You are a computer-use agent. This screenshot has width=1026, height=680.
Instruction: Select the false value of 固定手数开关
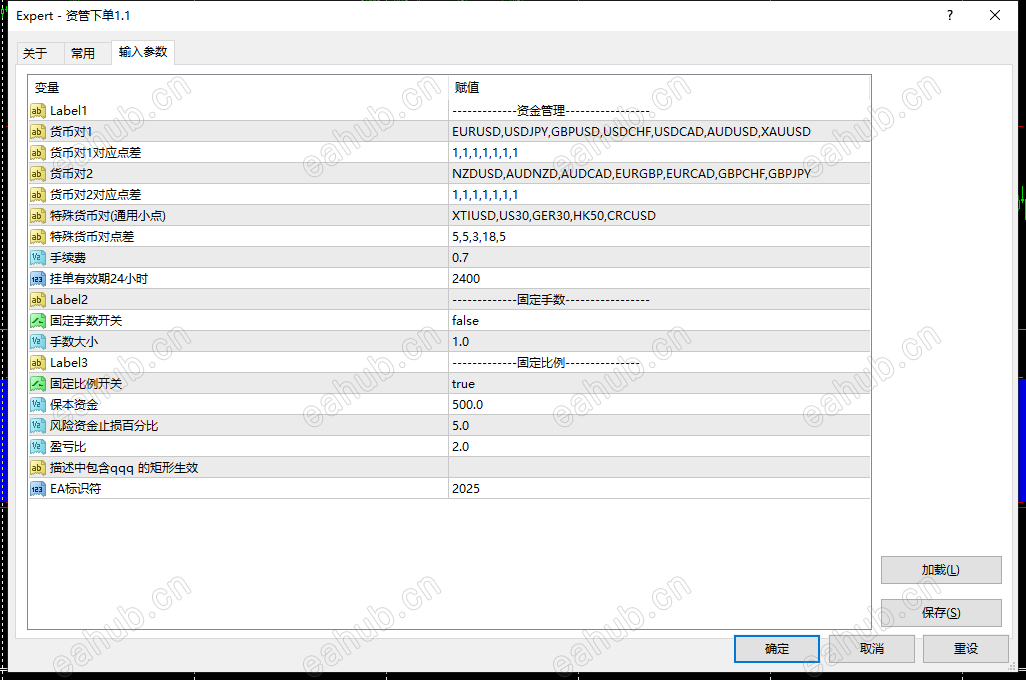660,321
